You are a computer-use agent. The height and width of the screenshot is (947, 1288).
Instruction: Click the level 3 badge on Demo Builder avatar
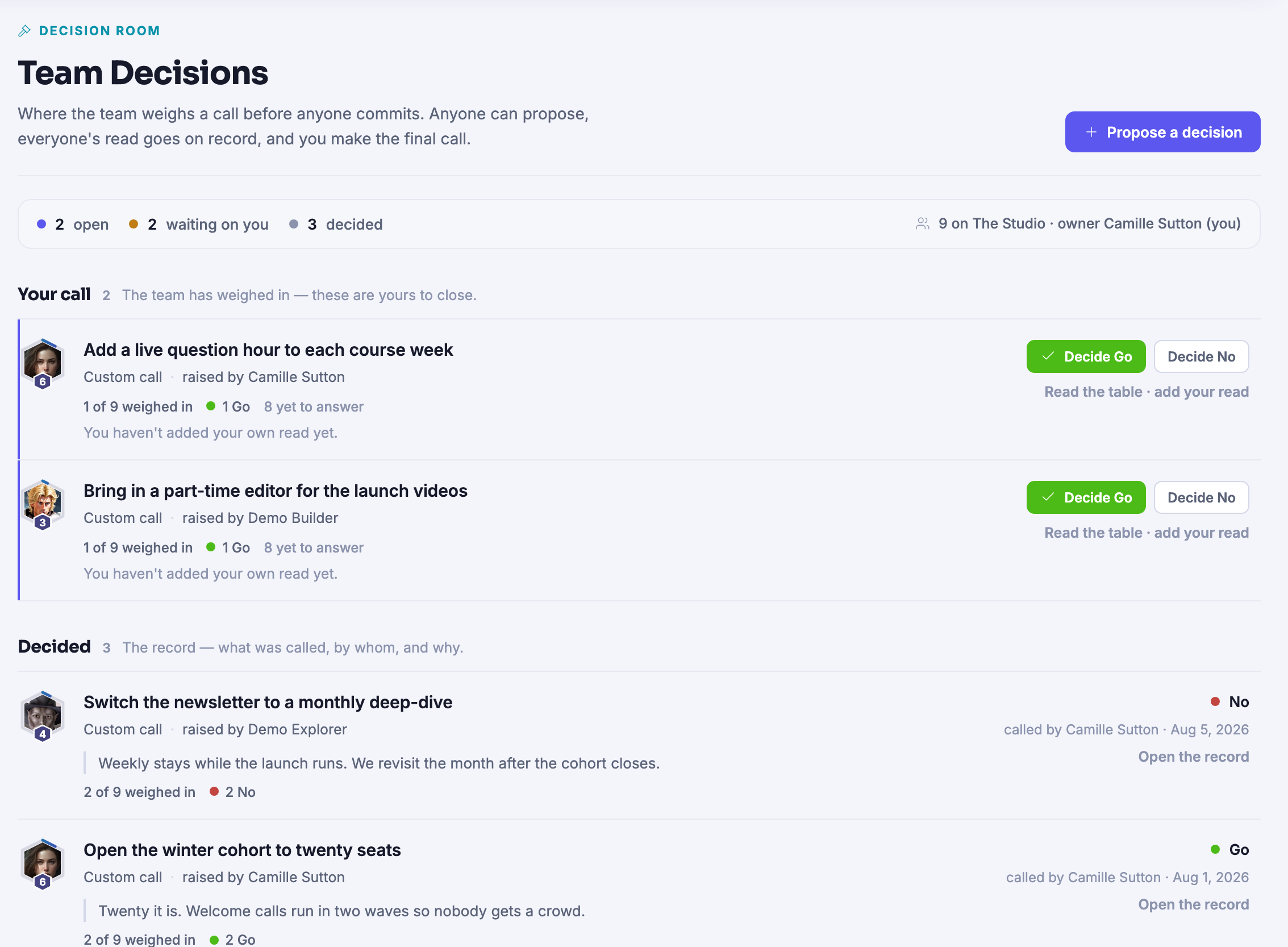(43, 523)
